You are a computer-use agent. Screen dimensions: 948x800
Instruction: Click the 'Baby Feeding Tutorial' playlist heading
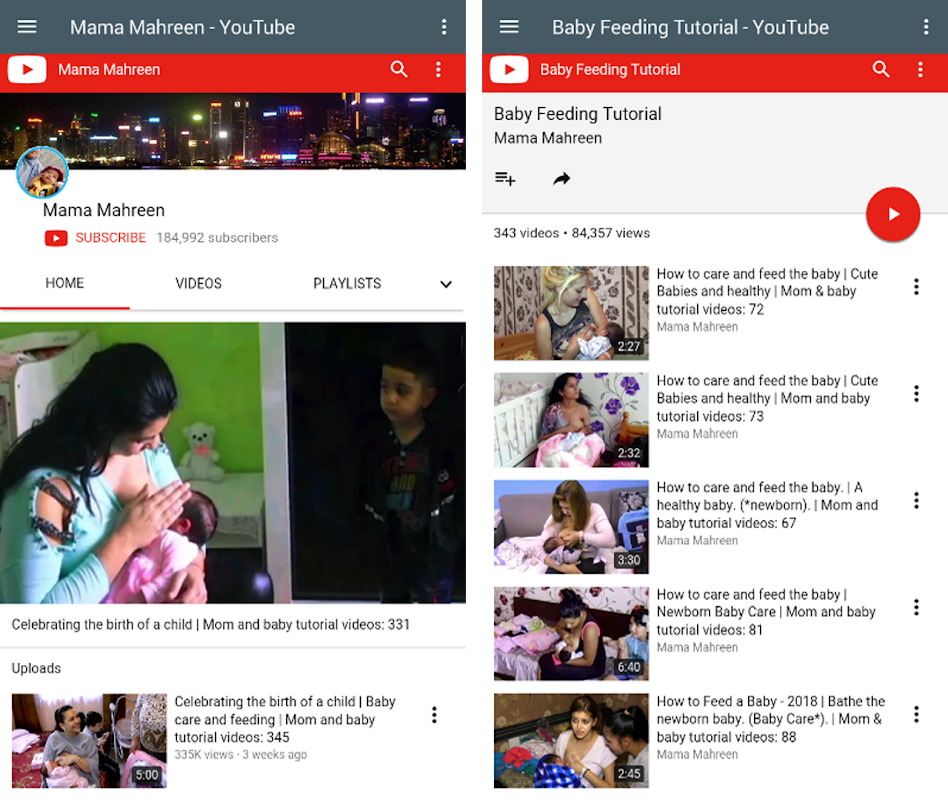577,114
